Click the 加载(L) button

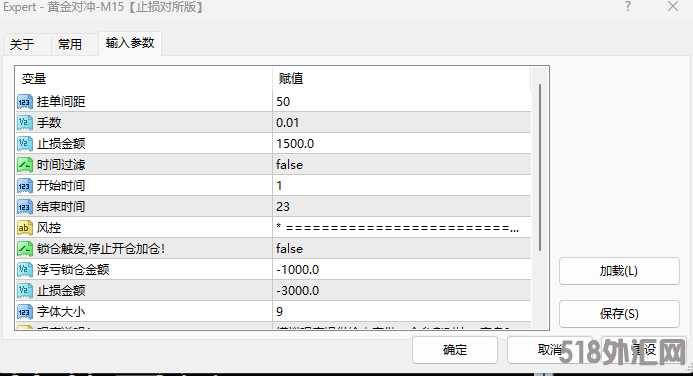pyautogui.click(x=619, y=271)
